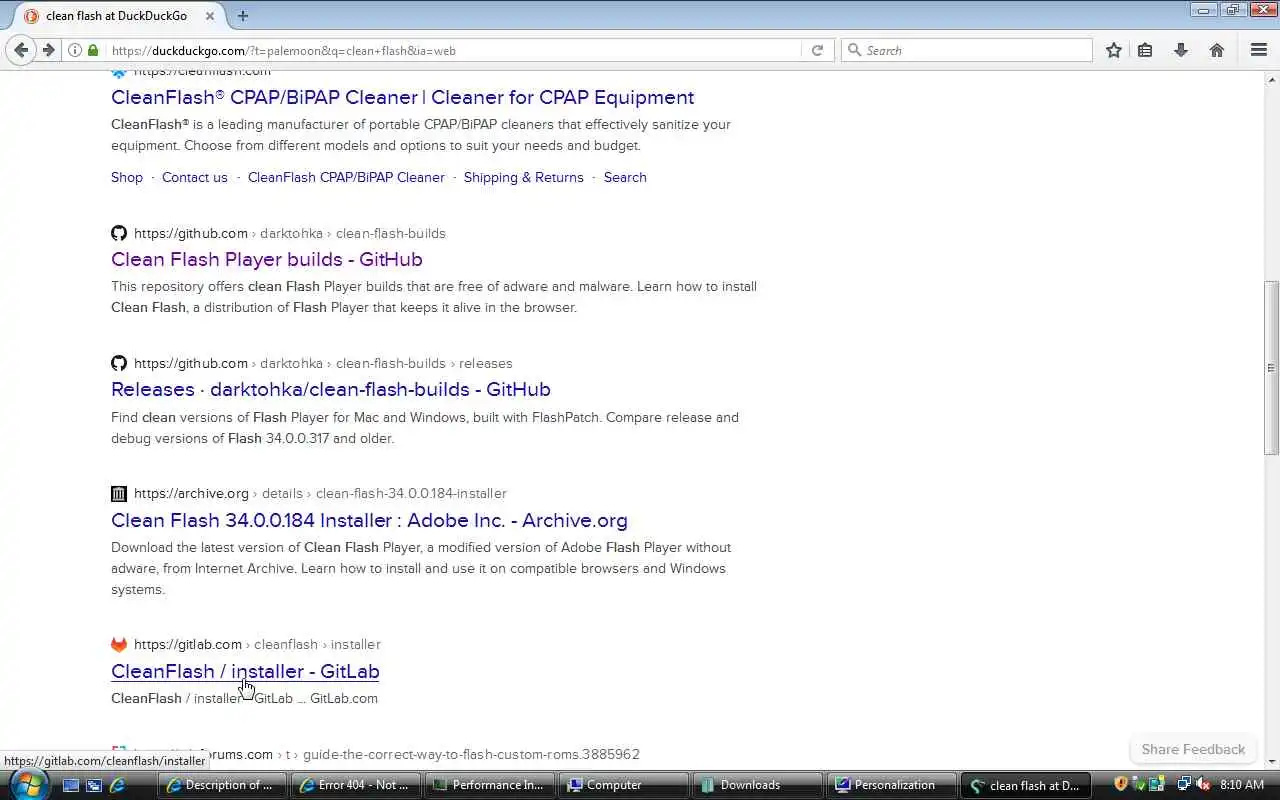Open the downloads arrow icon in toolbar

tap(1181, 50)
